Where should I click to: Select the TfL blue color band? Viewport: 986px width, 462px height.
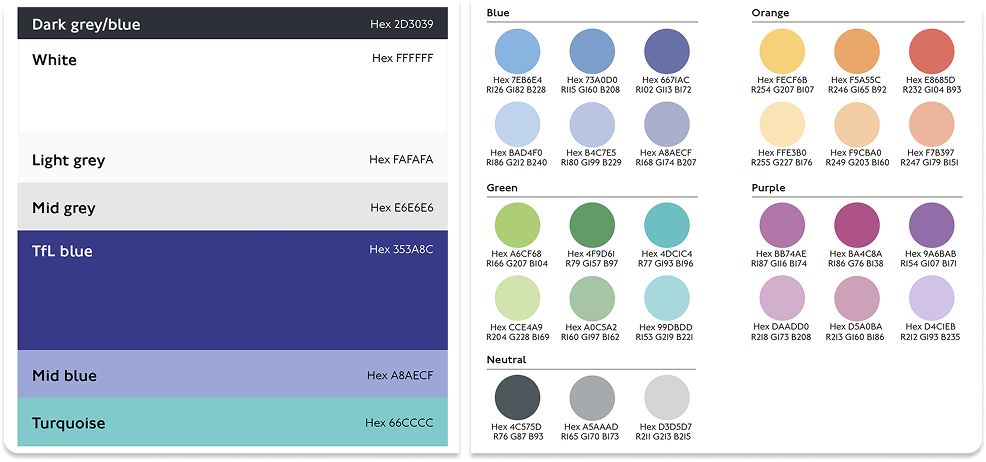click(232, 290)
